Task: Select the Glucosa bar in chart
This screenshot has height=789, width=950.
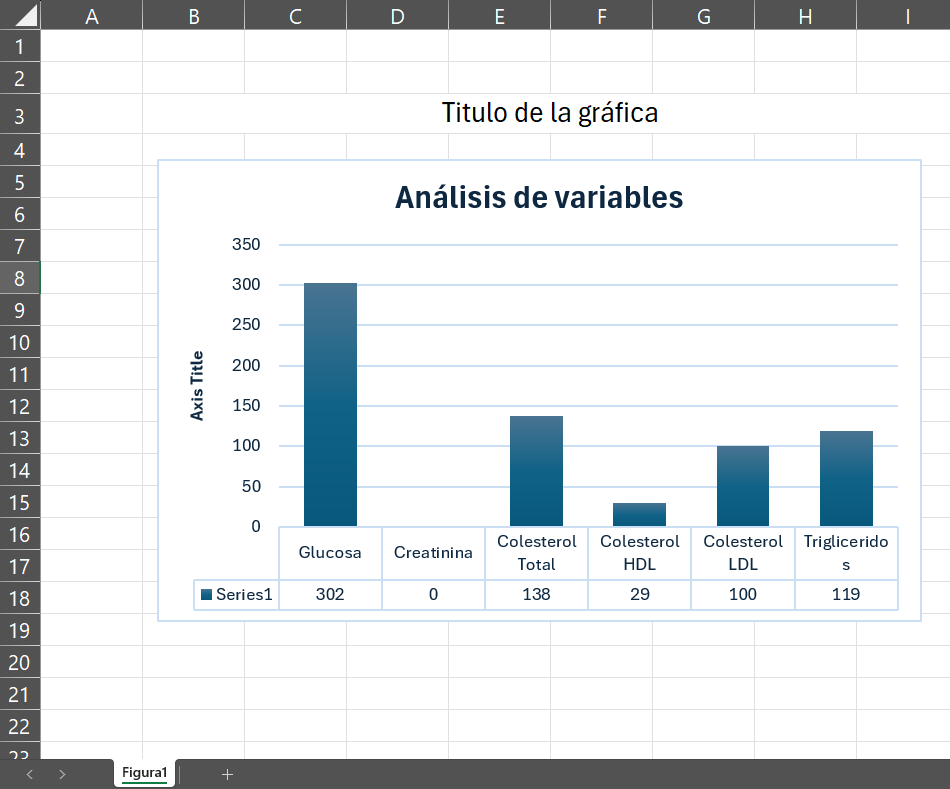Action: click(330, 405)
